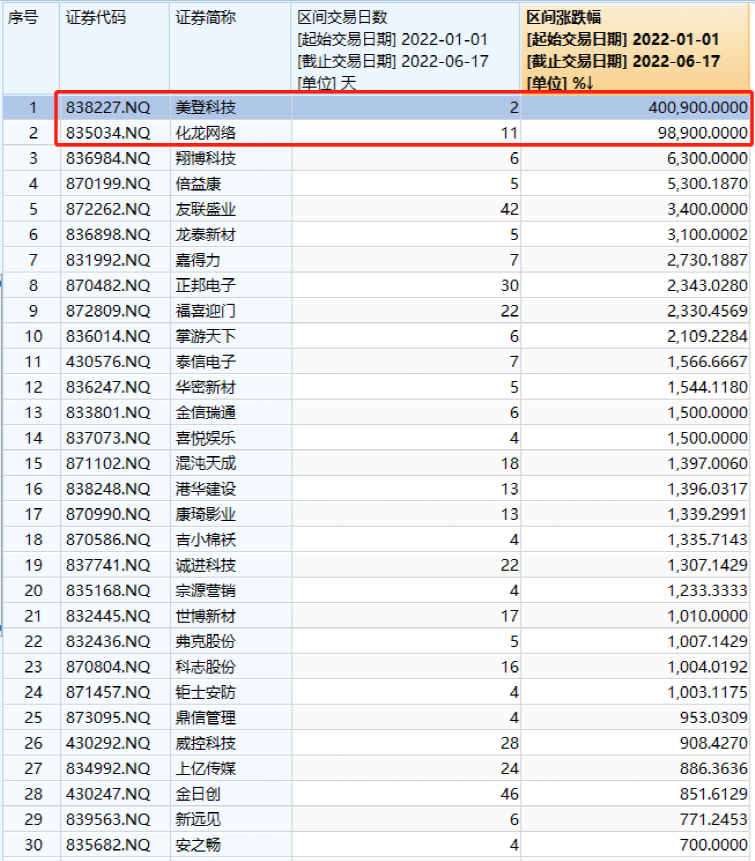
Task: Select stock code 832445.NQ
Action: coord(108,616)
